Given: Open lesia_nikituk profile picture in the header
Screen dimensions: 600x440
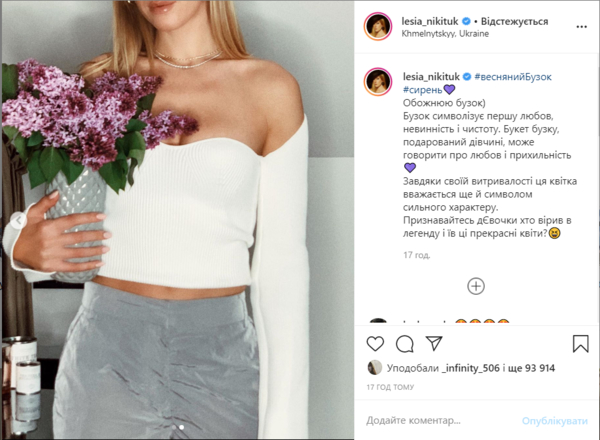Looking at the screenshot, I should click(x=378, y=25).
